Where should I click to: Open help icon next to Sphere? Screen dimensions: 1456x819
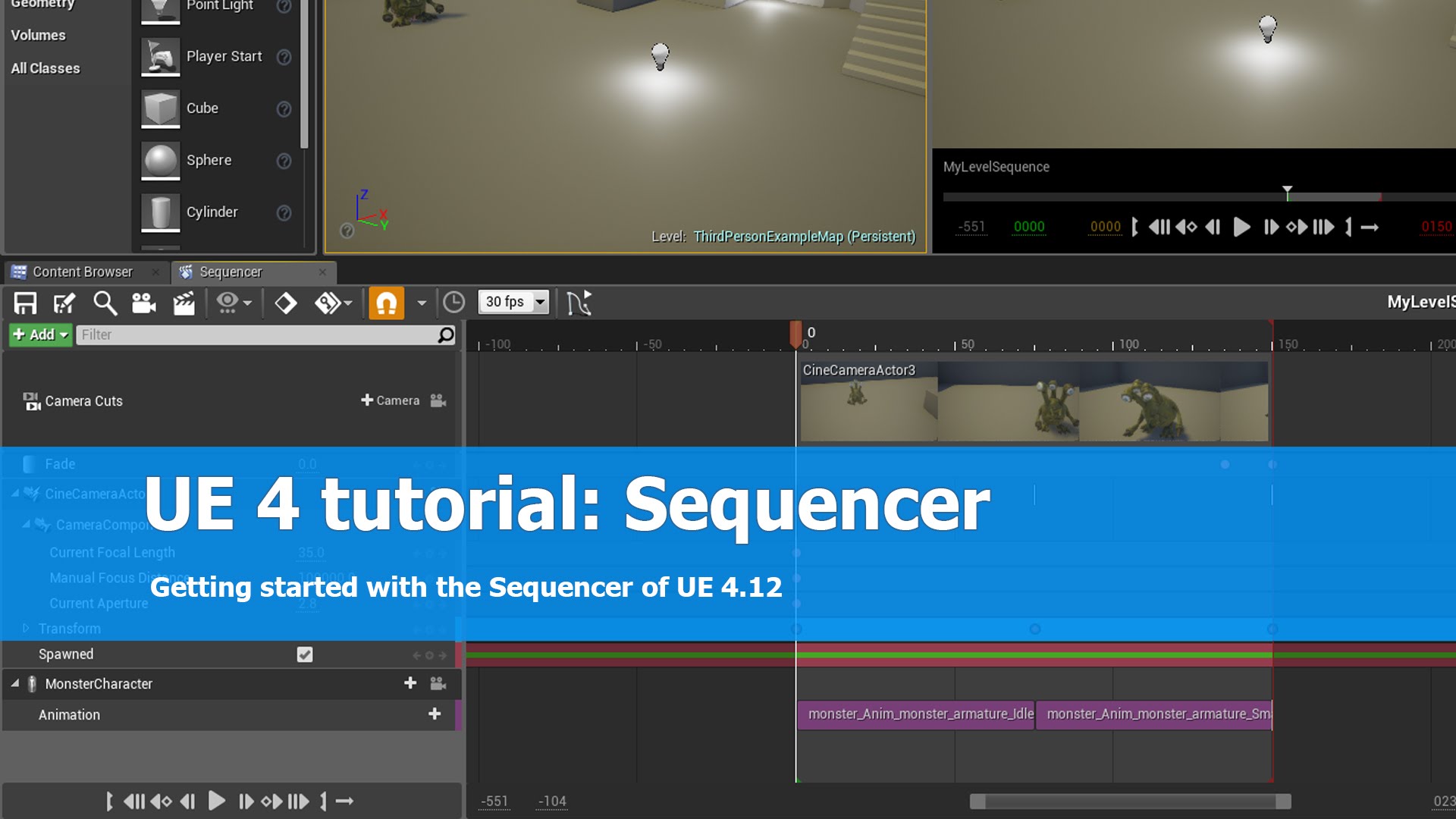284,161
